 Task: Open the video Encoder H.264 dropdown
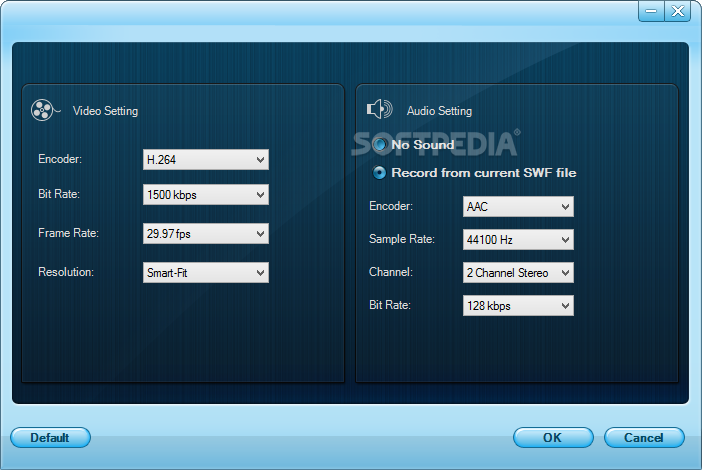coord(206,160)
